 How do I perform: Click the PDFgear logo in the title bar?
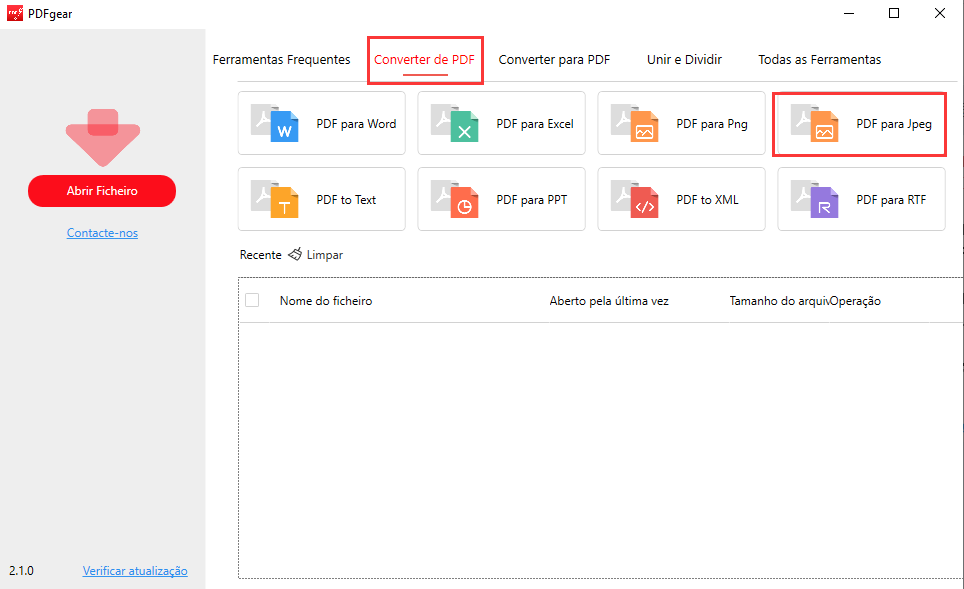(14, 13)
